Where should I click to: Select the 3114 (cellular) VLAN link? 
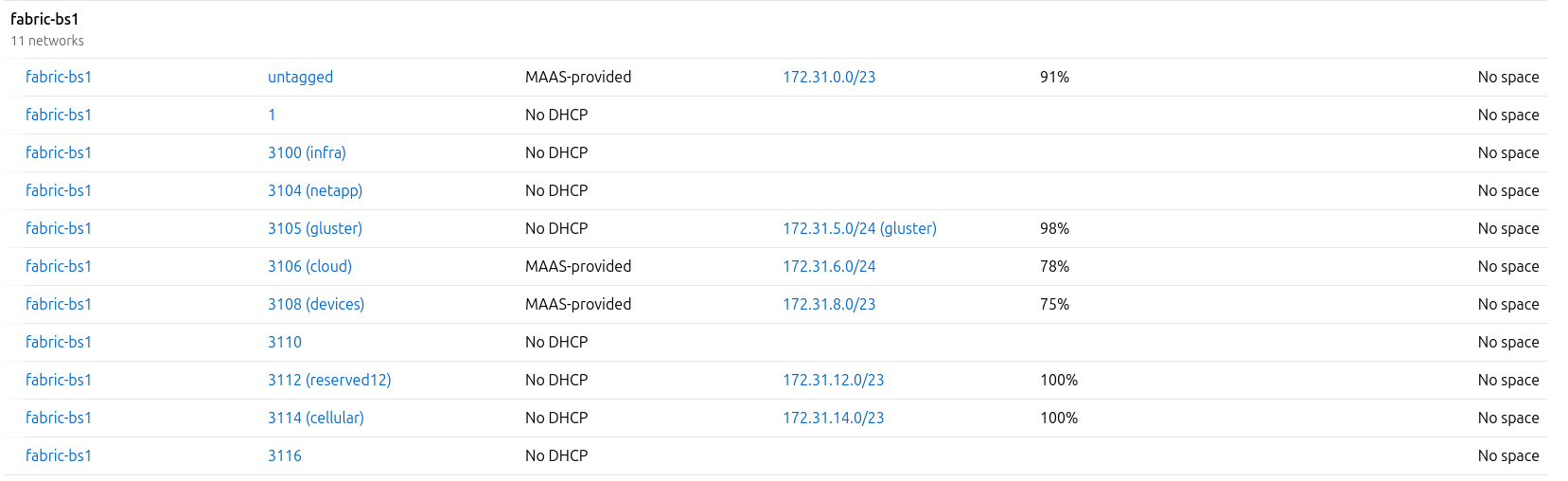pyautogui.click(x=315, y=419)
